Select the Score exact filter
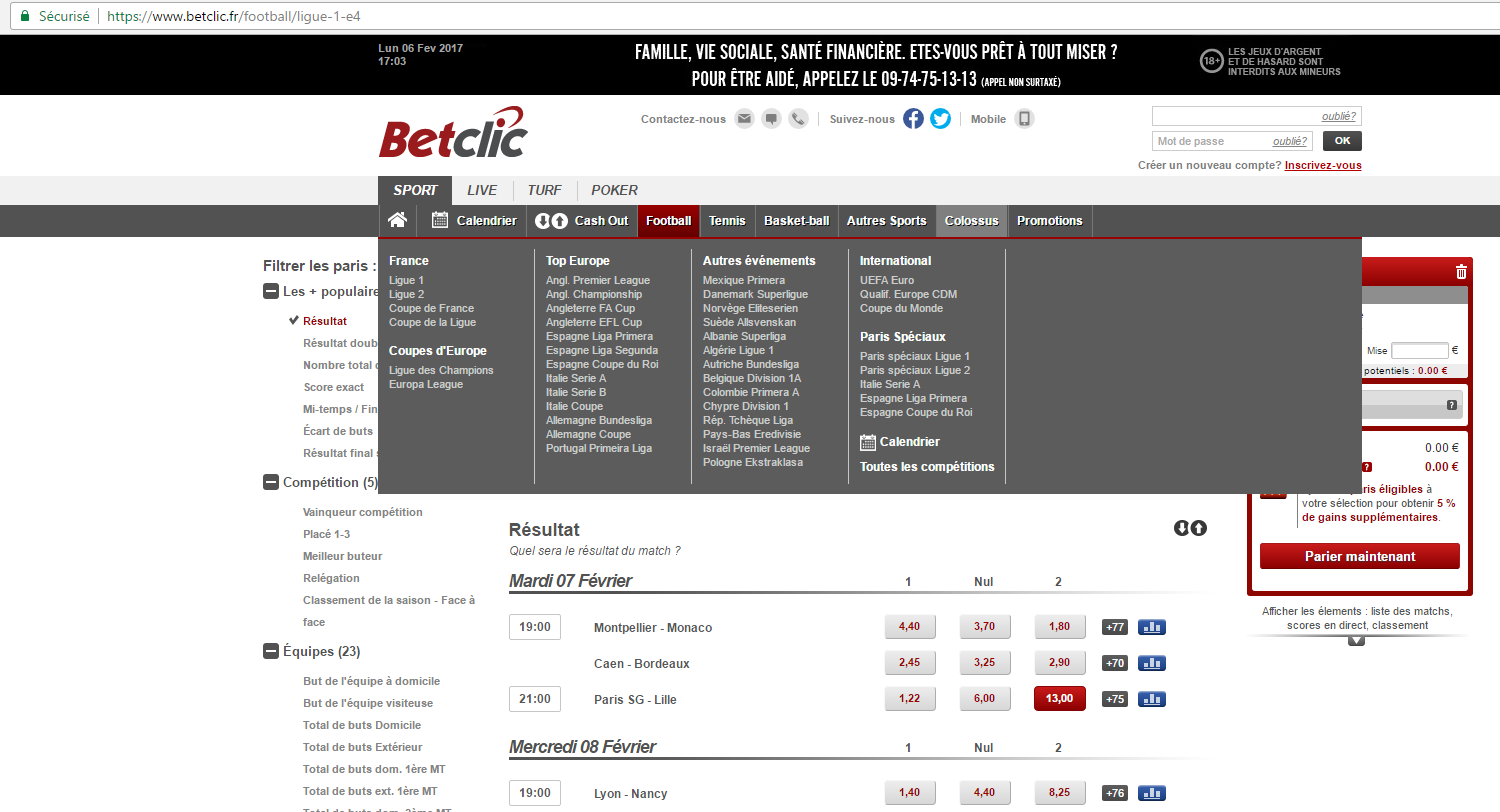 (x=334, y=387)
